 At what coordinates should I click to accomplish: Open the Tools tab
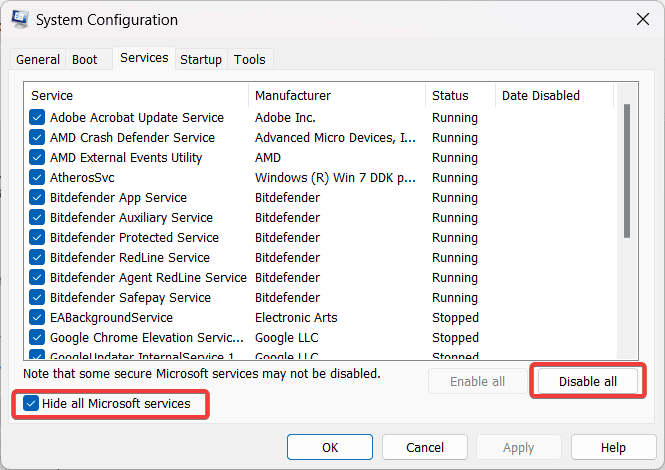pyautogui.click(x=250, y=59)
